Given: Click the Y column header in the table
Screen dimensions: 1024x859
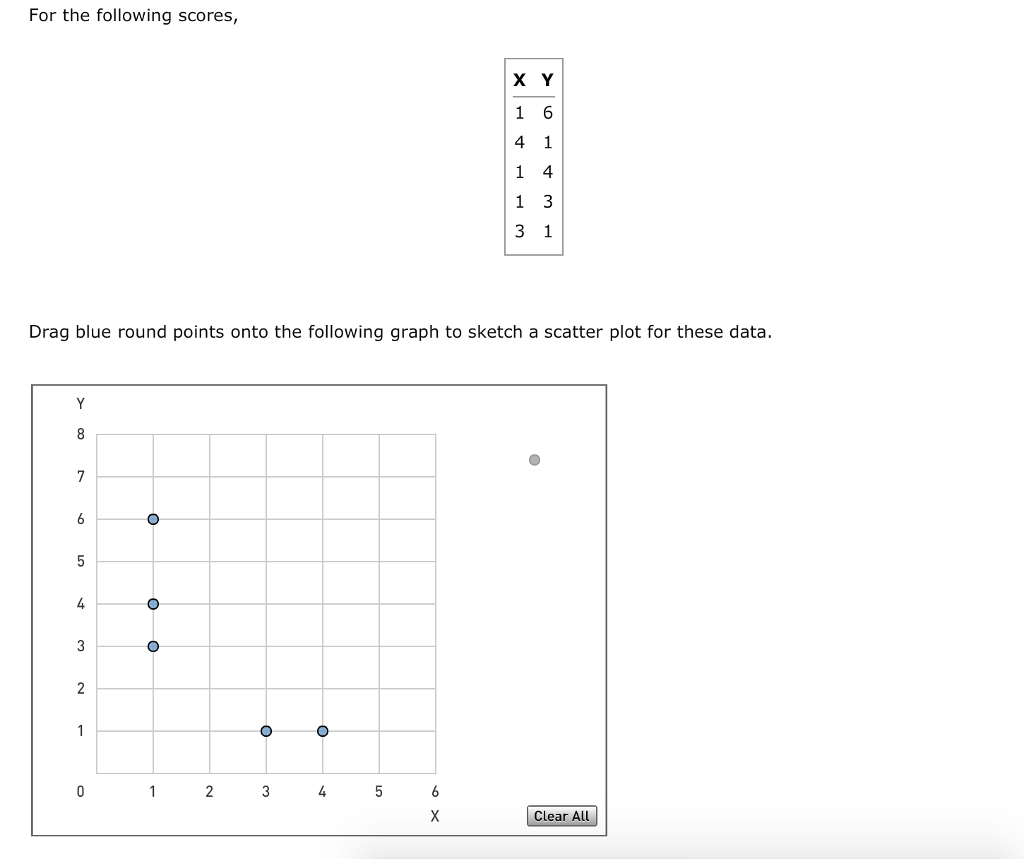Looking at the screenshot, I should click(546, 79).
